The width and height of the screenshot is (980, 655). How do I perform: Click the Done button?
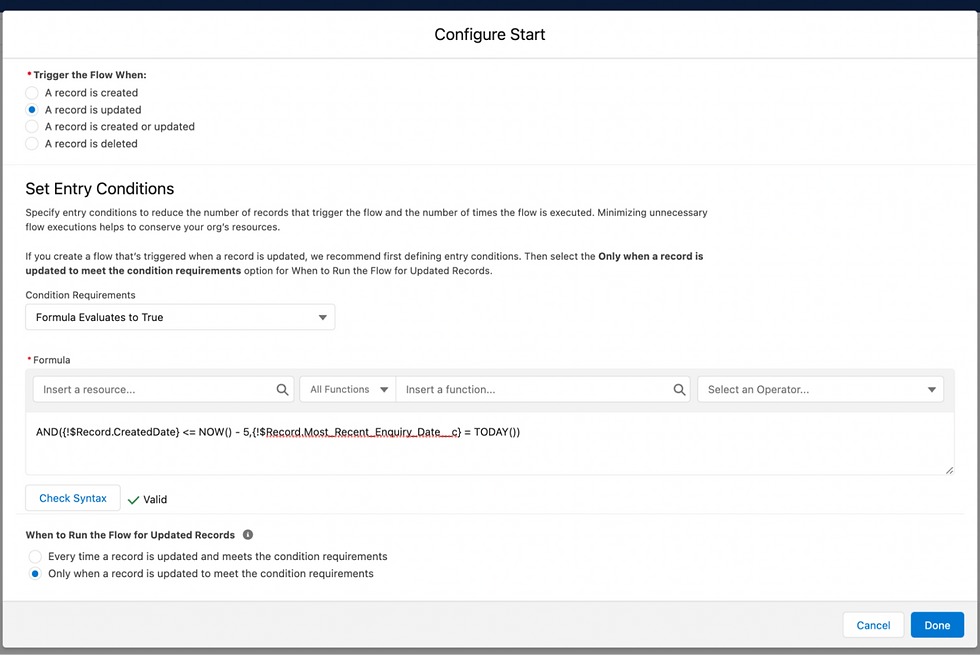[x=937, y=625]
